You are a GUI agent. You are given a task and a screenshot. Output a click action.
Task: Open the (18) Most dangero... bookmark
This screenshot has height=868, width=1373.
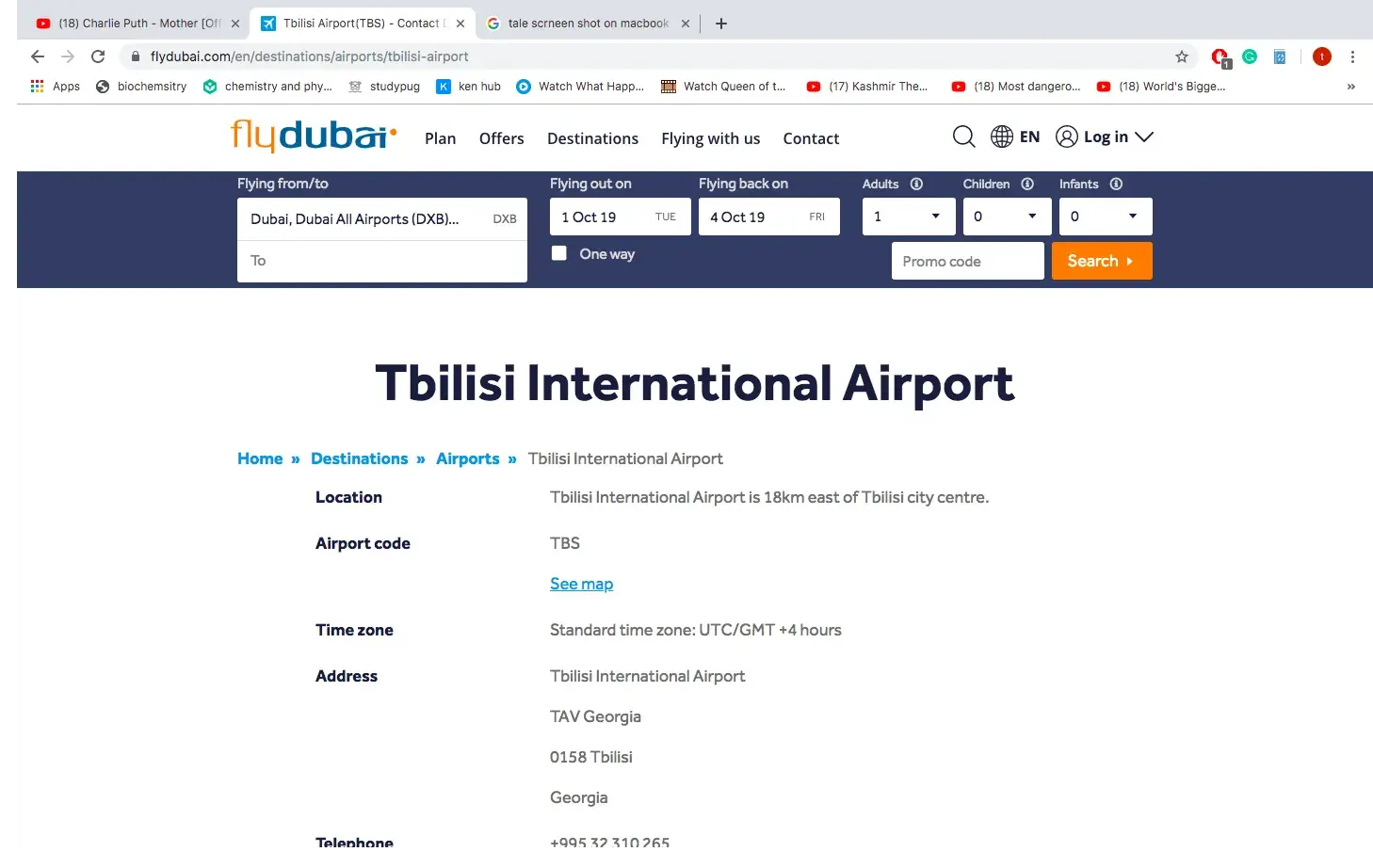[x=1016, y=87]
